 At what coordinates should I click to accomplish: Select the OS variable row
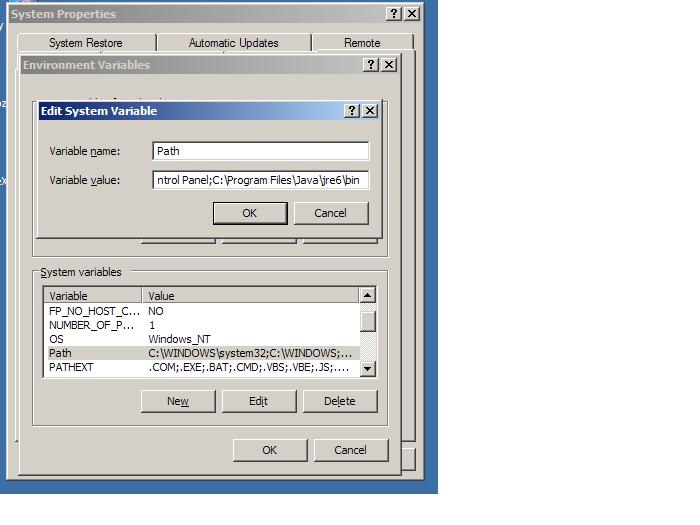coord(200,339)
